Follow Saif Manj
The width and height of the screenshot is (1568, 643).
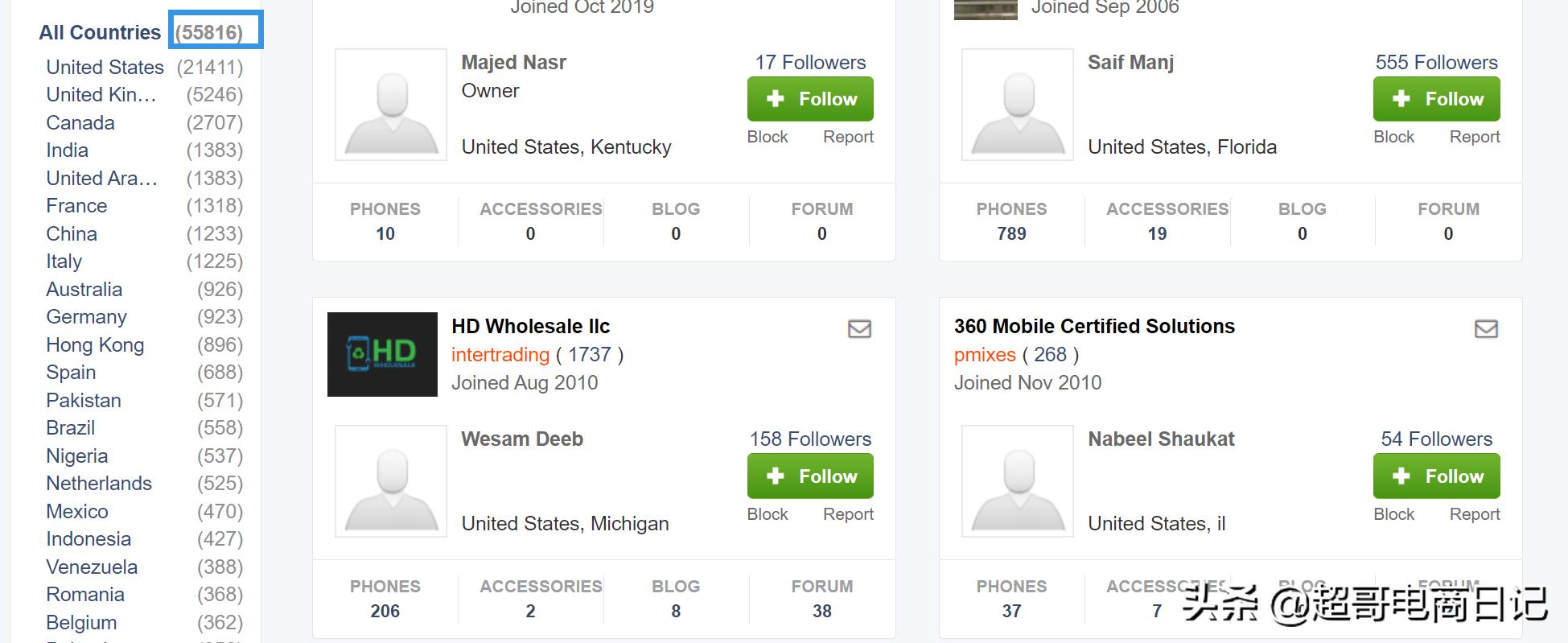1436,99
